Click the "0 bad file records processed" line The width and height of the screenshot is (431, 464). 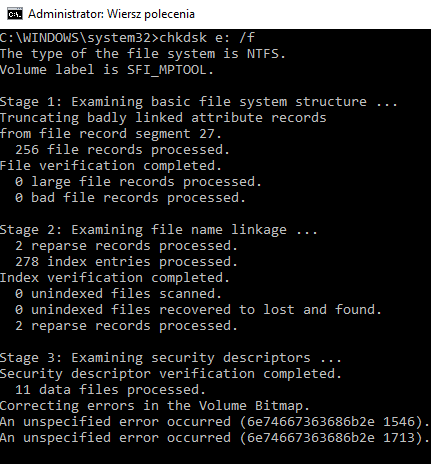tap(130, 198)
